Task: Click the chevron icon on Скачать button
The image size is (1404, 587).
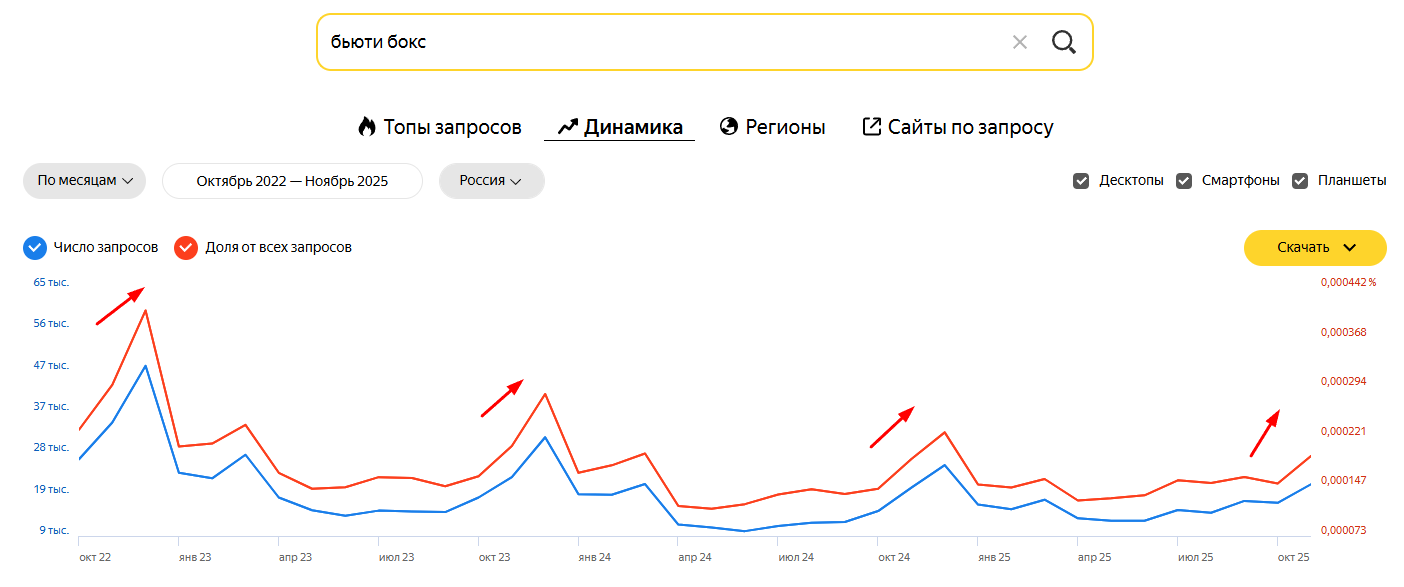Action: 1350,248
